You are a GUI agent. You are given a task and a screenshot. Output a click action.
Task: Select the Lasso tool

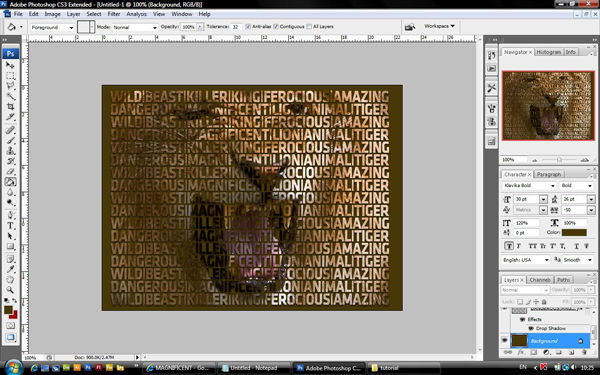pos(10,85)
